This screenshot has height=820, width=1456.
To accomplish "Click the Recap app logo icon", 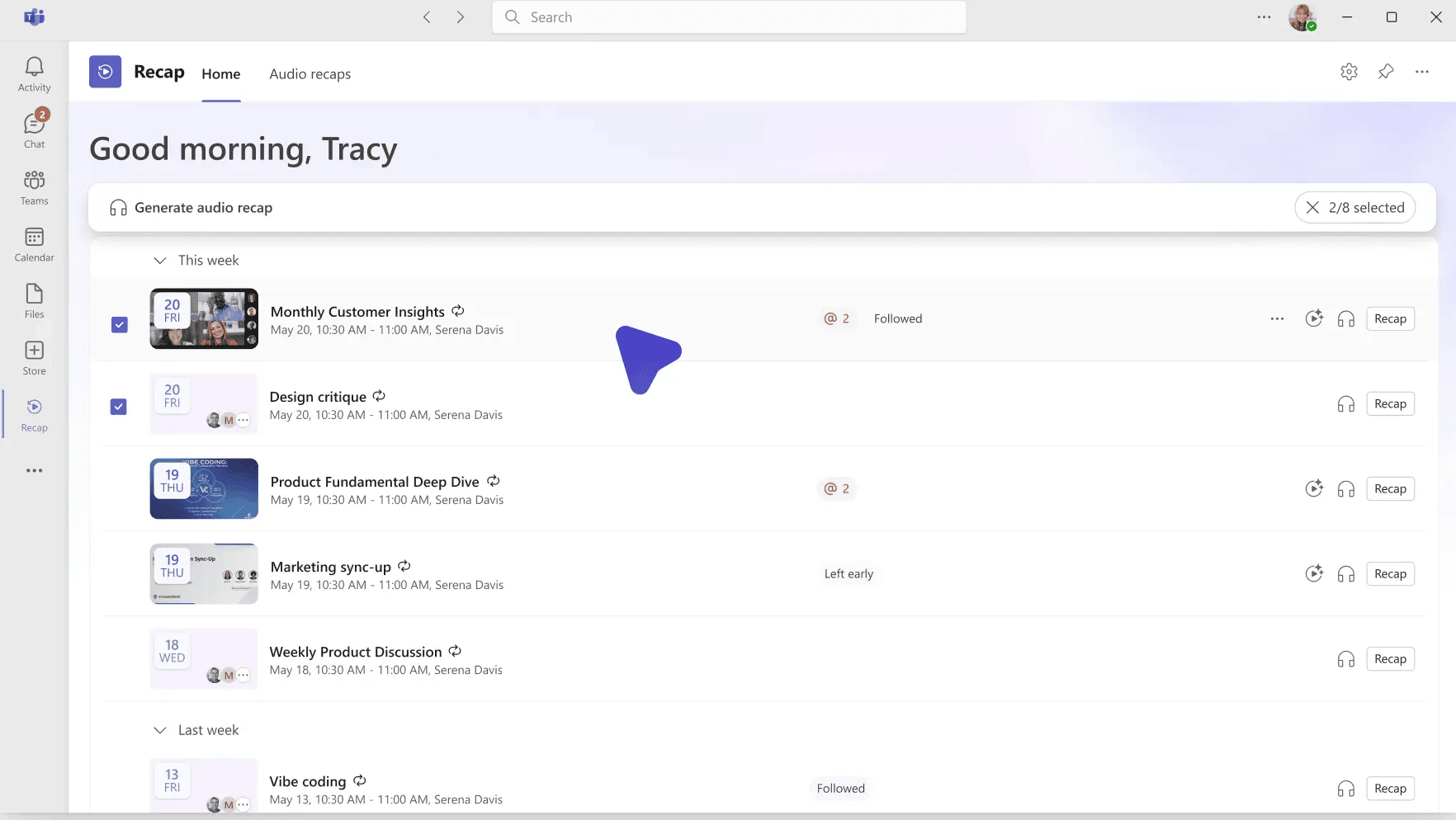I will pos(105,72).
